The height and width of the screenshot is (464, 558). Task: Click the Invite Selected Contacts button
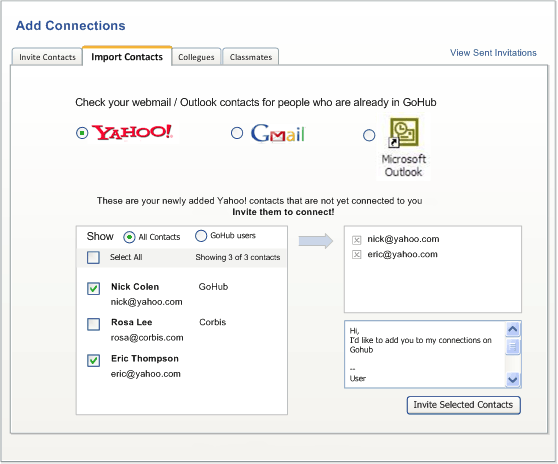[463, 405]
